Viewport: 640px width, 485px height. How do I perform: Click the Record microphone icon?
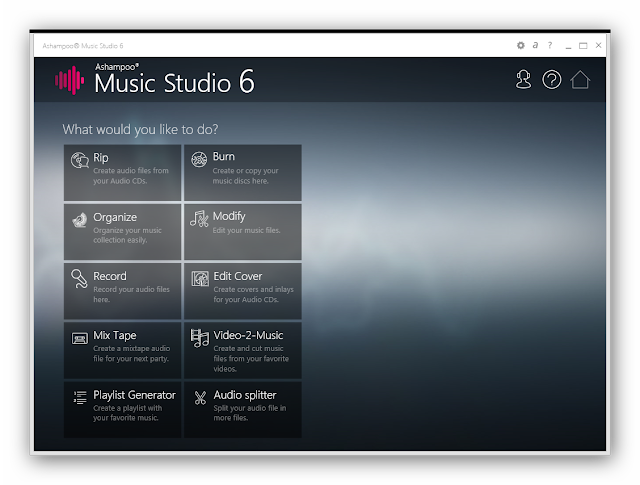[x=79, y=279]
